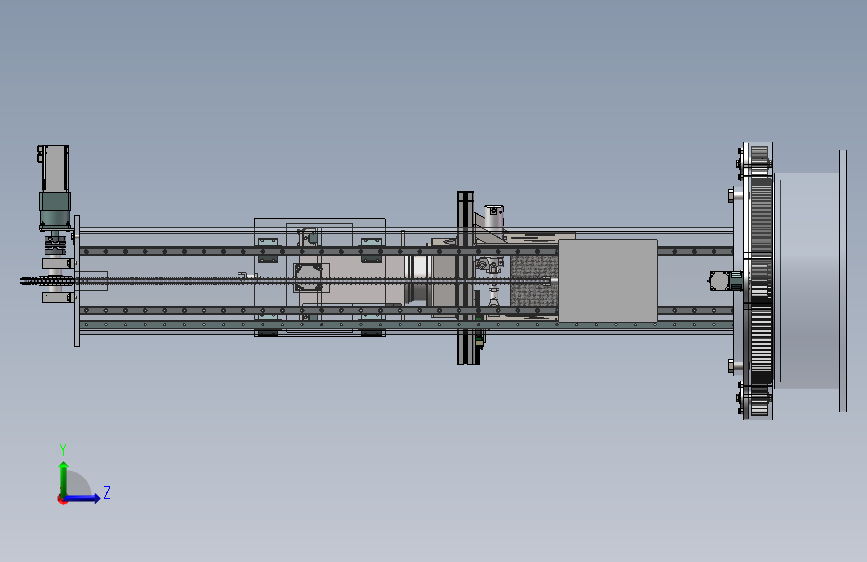Select the tall black vertical column in the middle
Screen dimensions: 867x562
click(465, 278)
